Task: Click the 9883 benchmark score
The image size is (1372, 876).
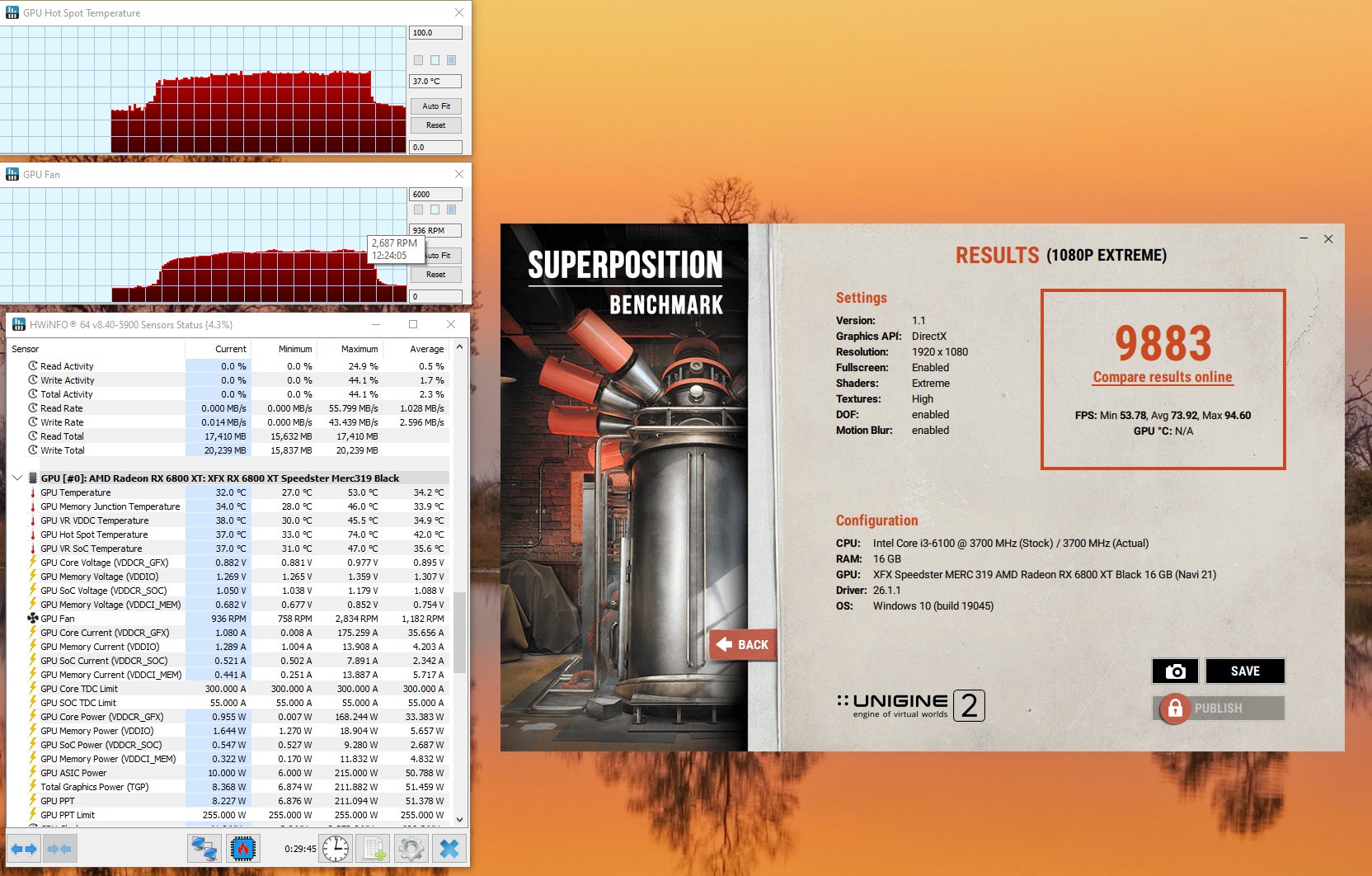Action: 1163,343
